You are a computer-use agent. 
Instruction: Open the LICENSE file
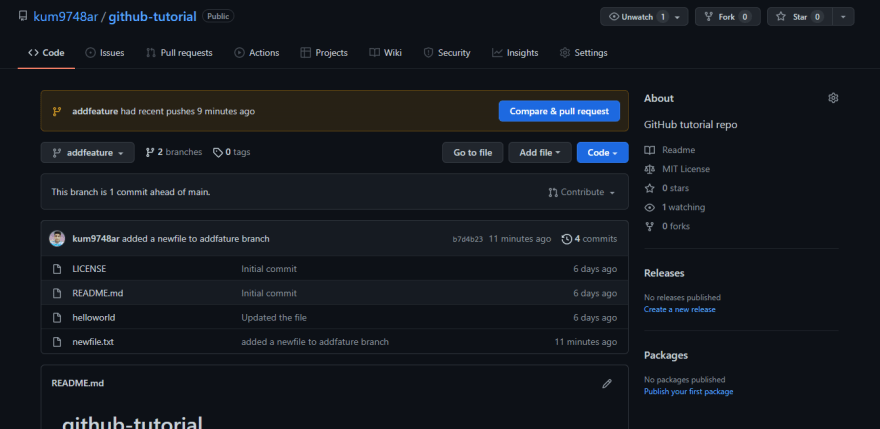pos(89,269)
